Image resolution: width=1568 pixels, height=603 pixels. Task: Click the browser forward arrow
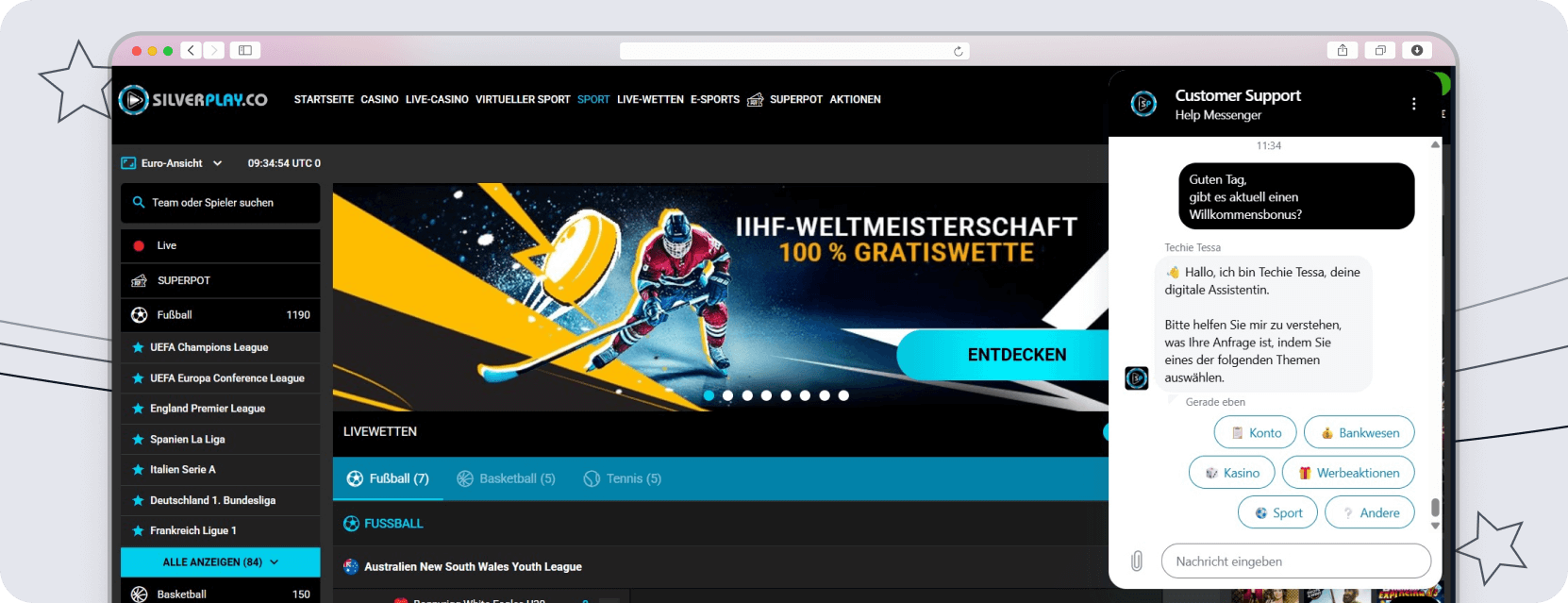(214, 50)
